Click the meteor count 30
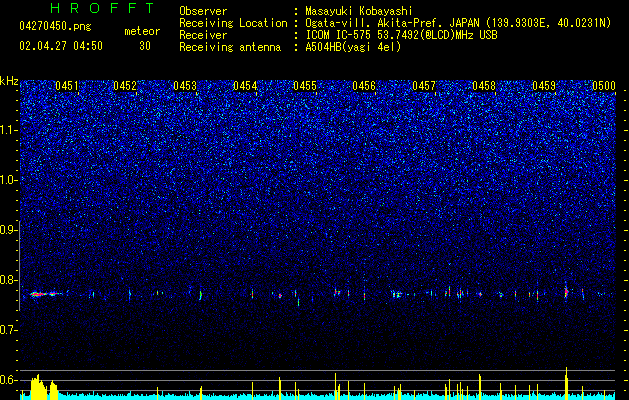The width and height of the screenshot is (629, 400). tap(145, 46)
